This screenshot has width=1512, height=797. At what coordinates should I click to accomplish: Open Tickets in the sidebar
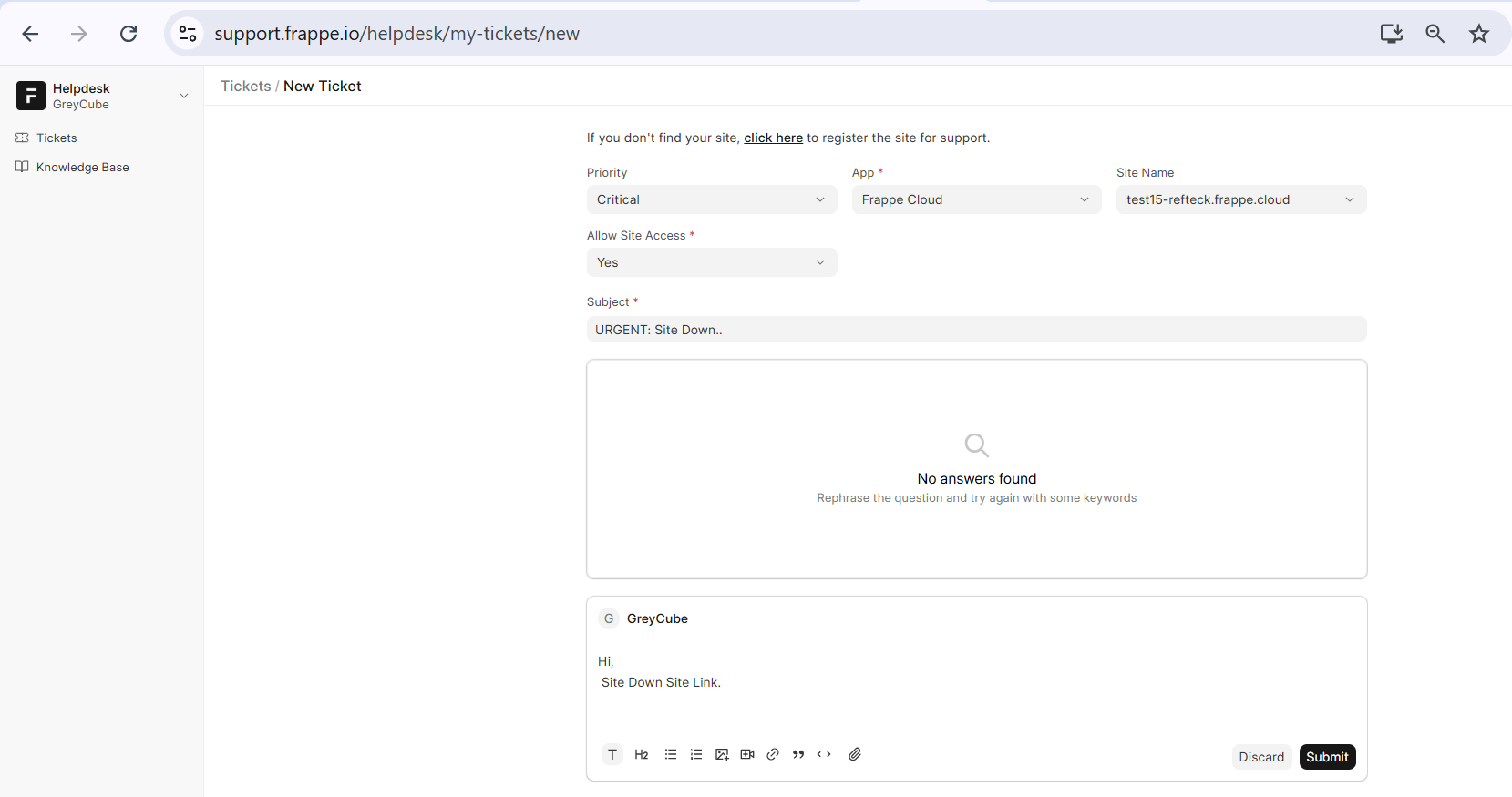57,138
